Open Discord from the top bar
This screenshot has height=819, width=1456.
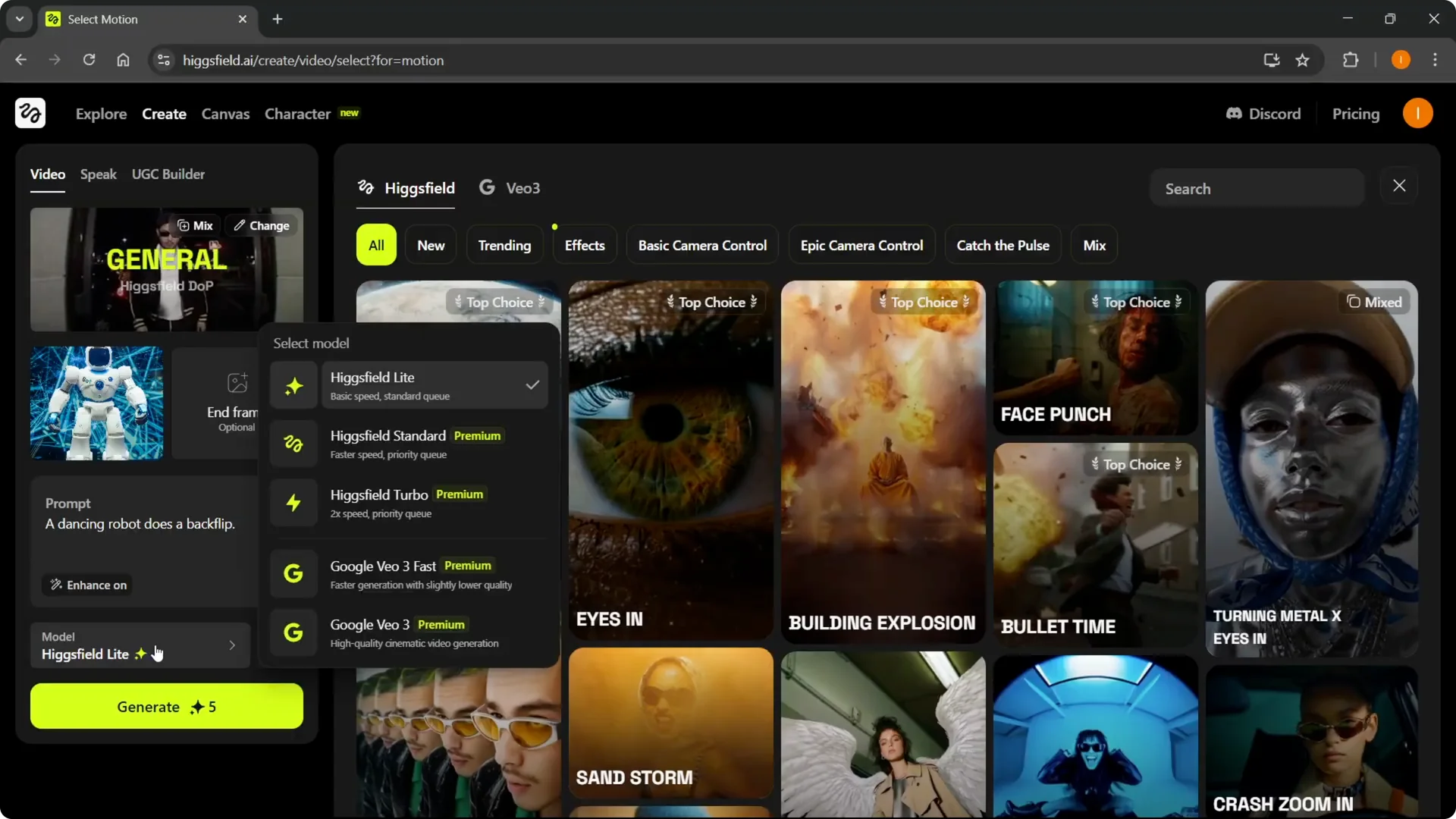[x=1263, y=114]
